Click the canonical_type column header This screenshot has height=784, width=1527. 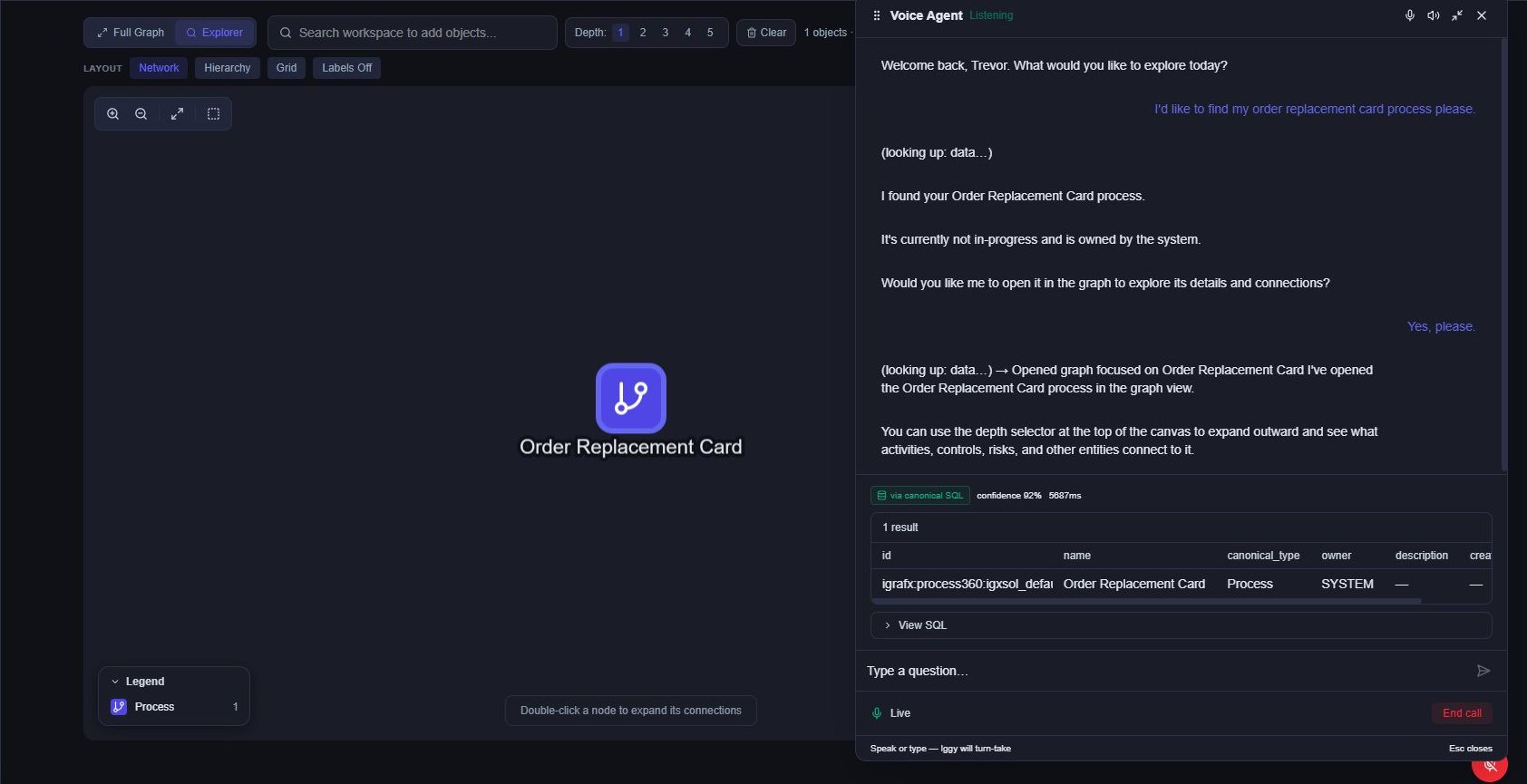[x=1263, y=556]
